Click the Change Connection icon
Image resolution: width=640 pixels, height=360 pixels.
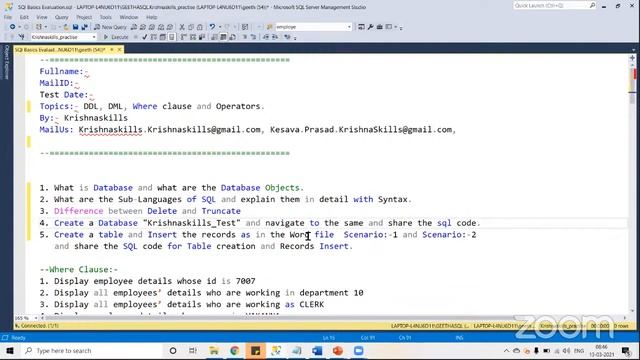22,37
